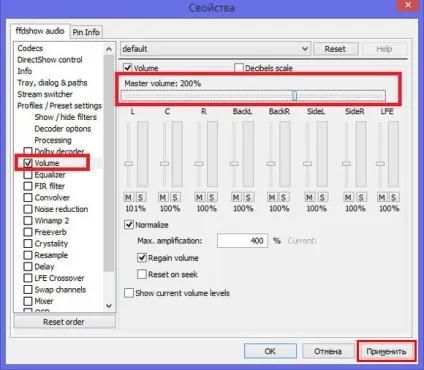Screen dimensions: 424x370
Task: Solo the LFE channel with S button
Action: [394, 197]
